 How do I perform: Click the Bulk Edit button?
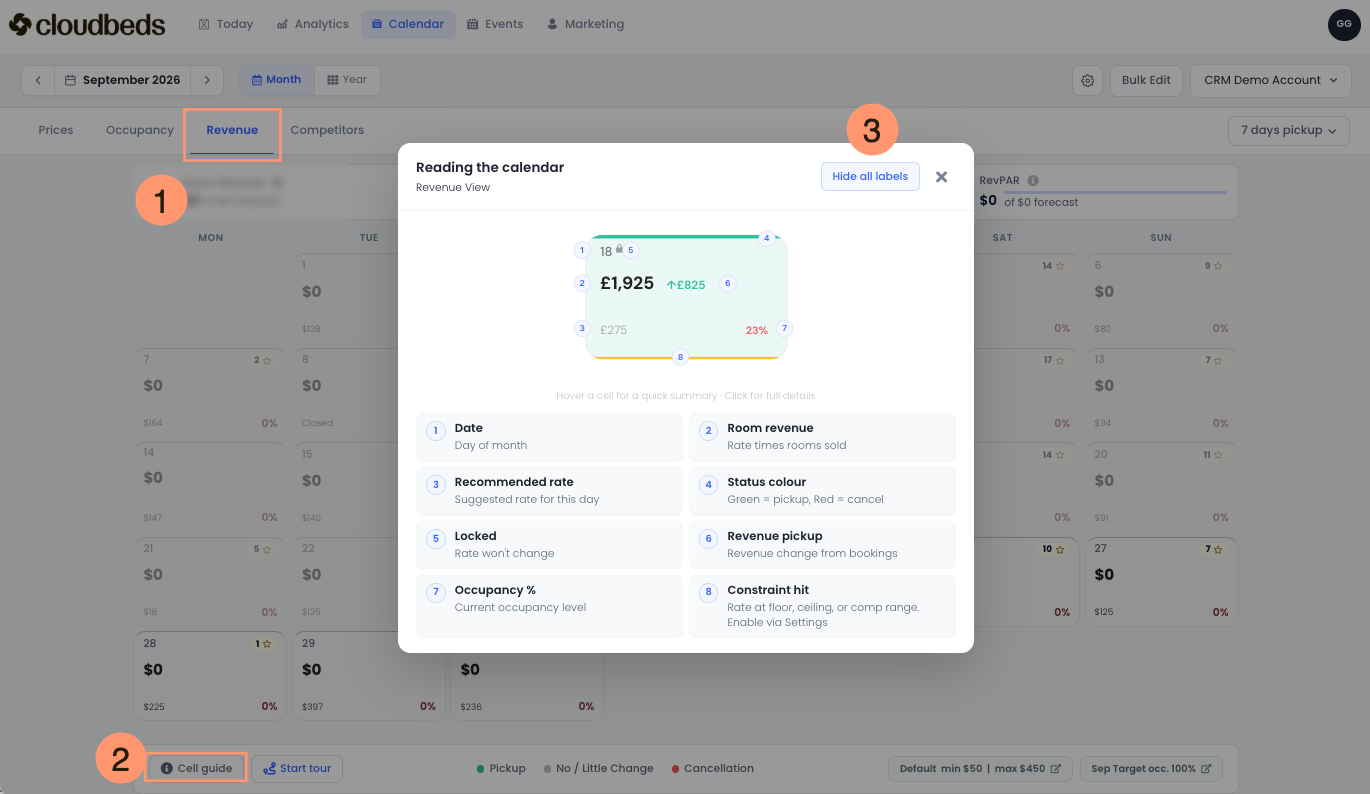coord(1146,80)
